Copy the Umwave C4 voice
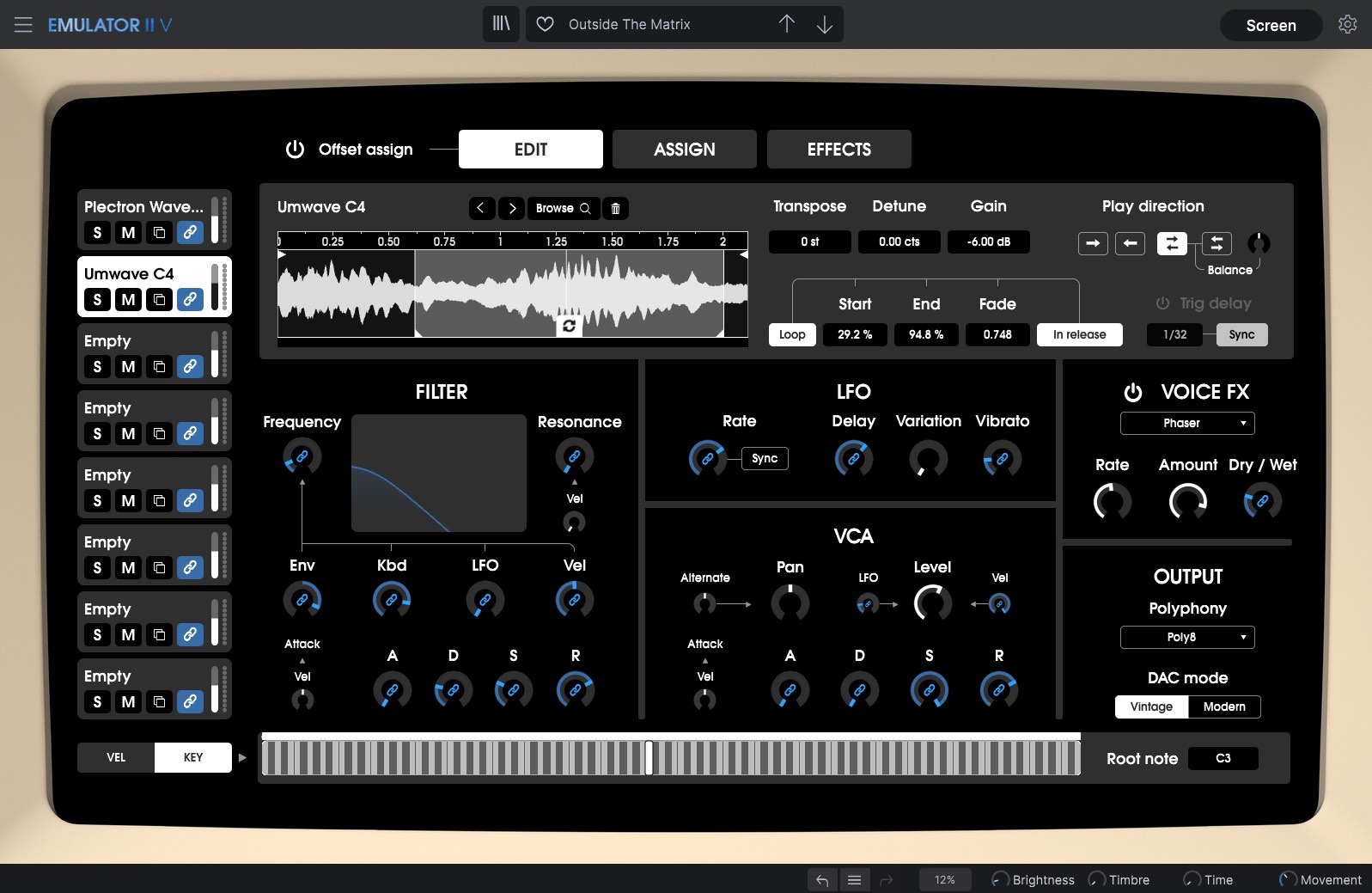 [159, 299]
